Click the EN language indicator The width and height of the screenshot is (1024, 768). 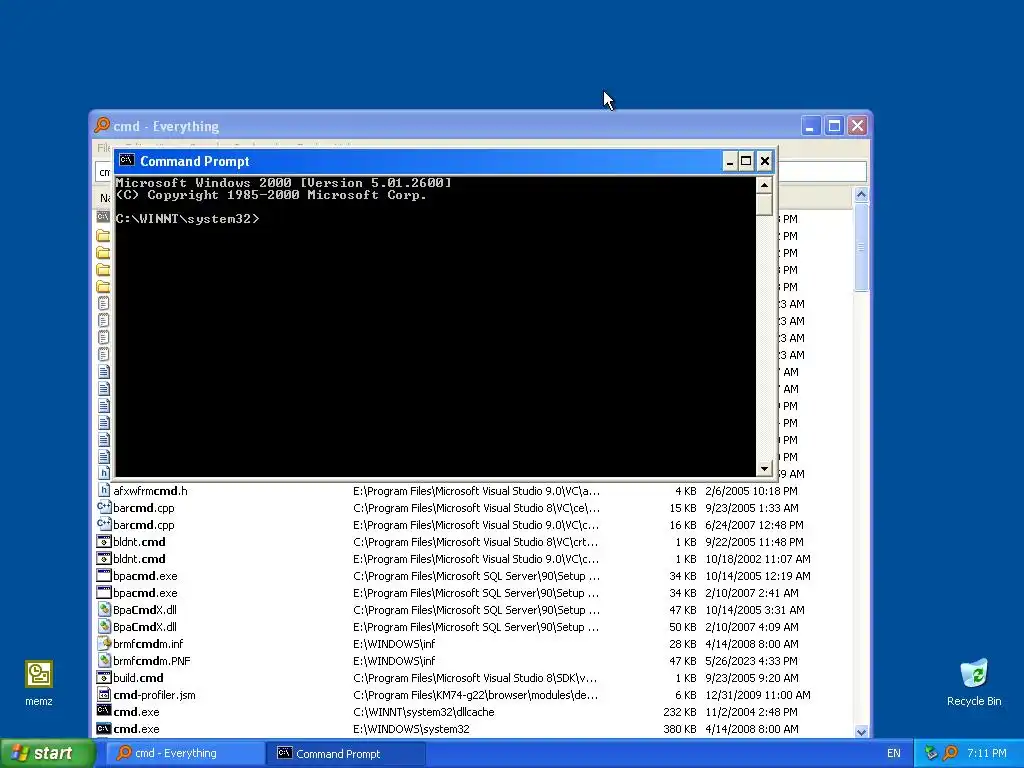(893, 753)
